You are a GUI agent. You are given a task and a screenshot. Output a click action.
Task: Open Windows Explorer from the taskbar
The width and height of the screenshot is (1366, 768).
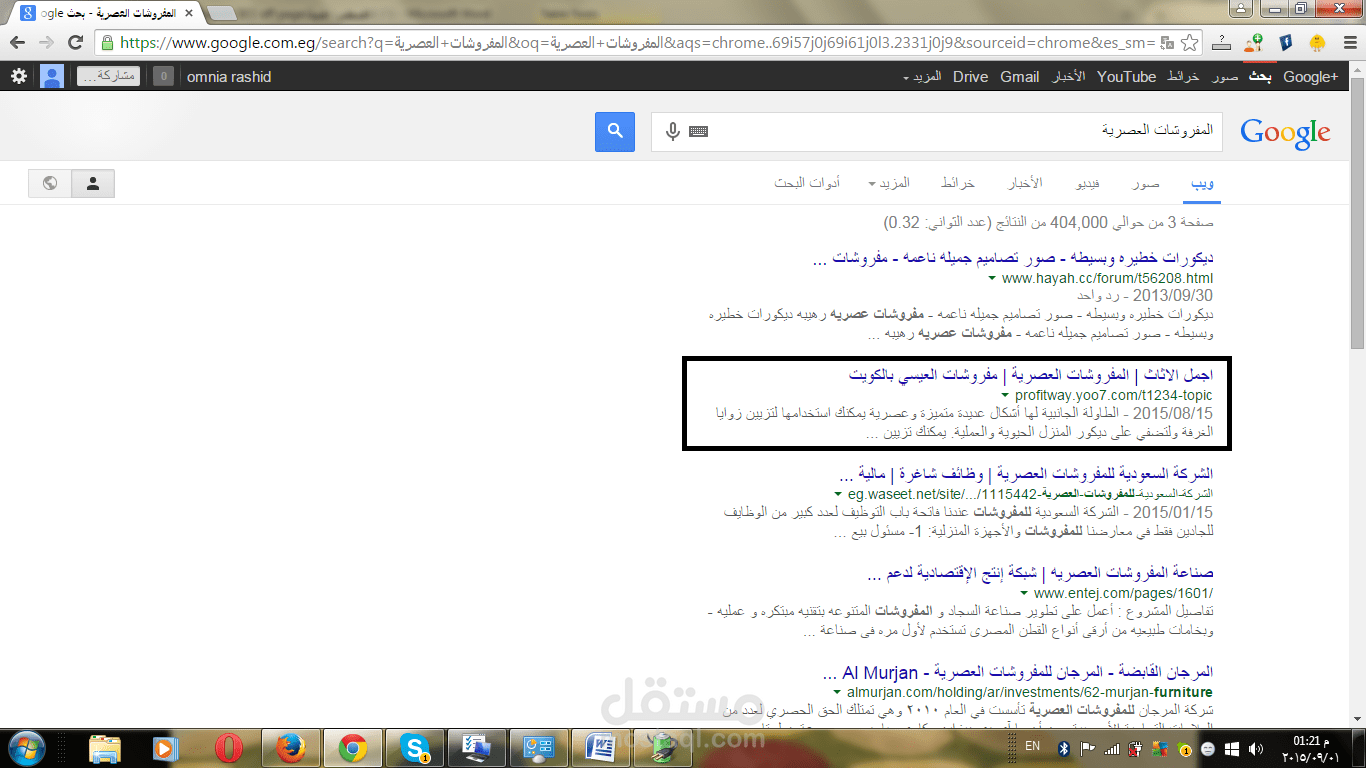(105, 748)
